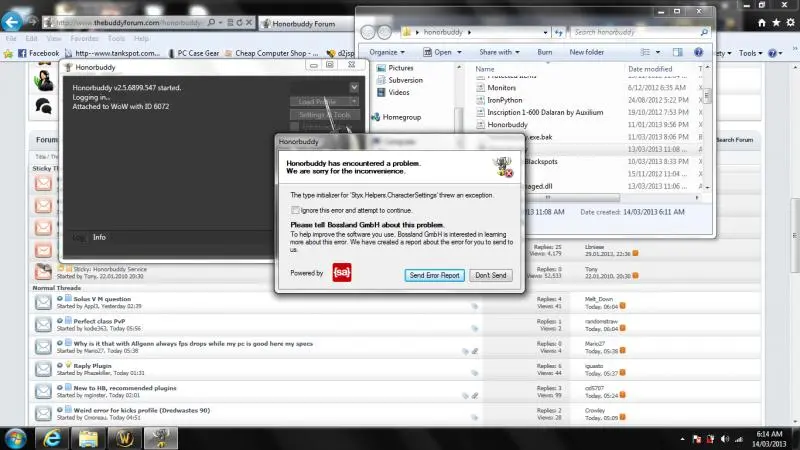
Task: Open the Share with dropdown in Explorer
Action: pyautogui.click(x=499, y=52)
